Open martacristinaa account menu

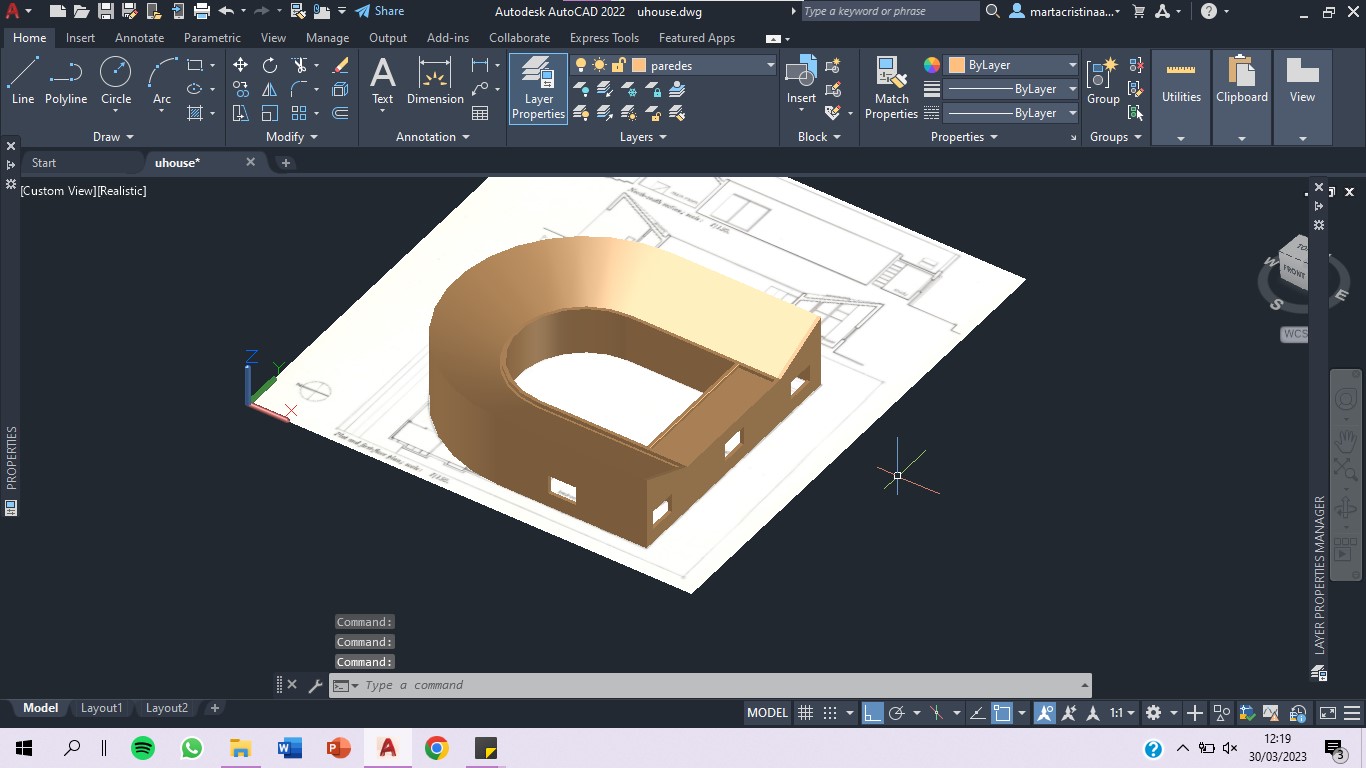[x=1067, y=11]
